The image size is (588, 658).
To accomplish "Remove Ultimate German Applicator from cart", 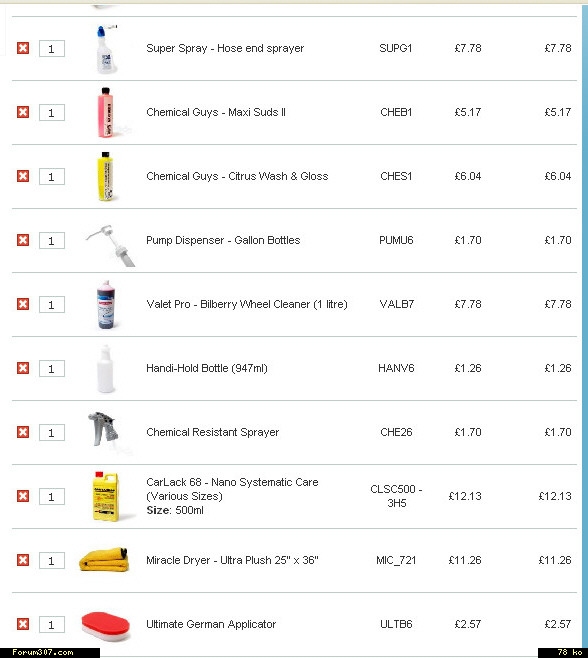I will [23, 624].
